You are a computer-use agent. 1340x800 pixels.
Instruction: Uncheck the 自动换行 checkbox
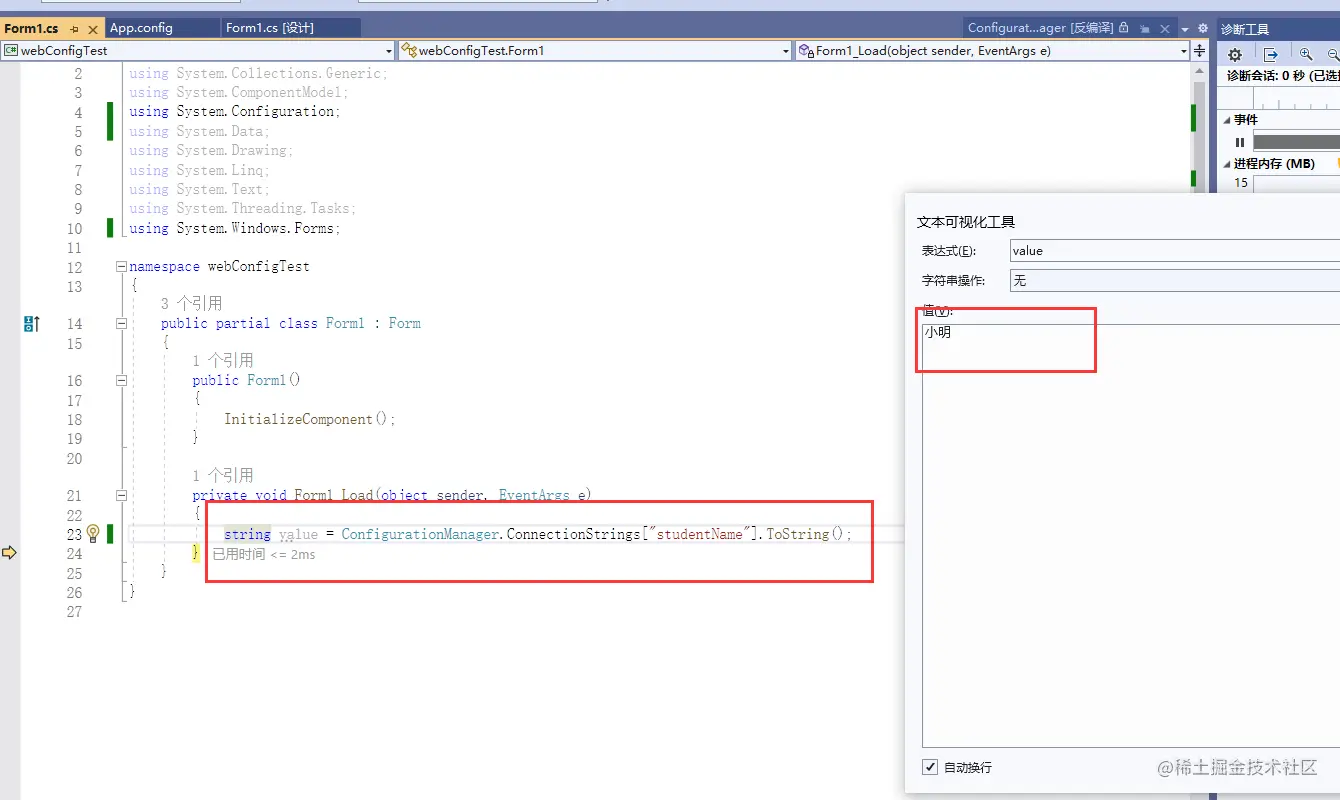click(x=931, y=767)
